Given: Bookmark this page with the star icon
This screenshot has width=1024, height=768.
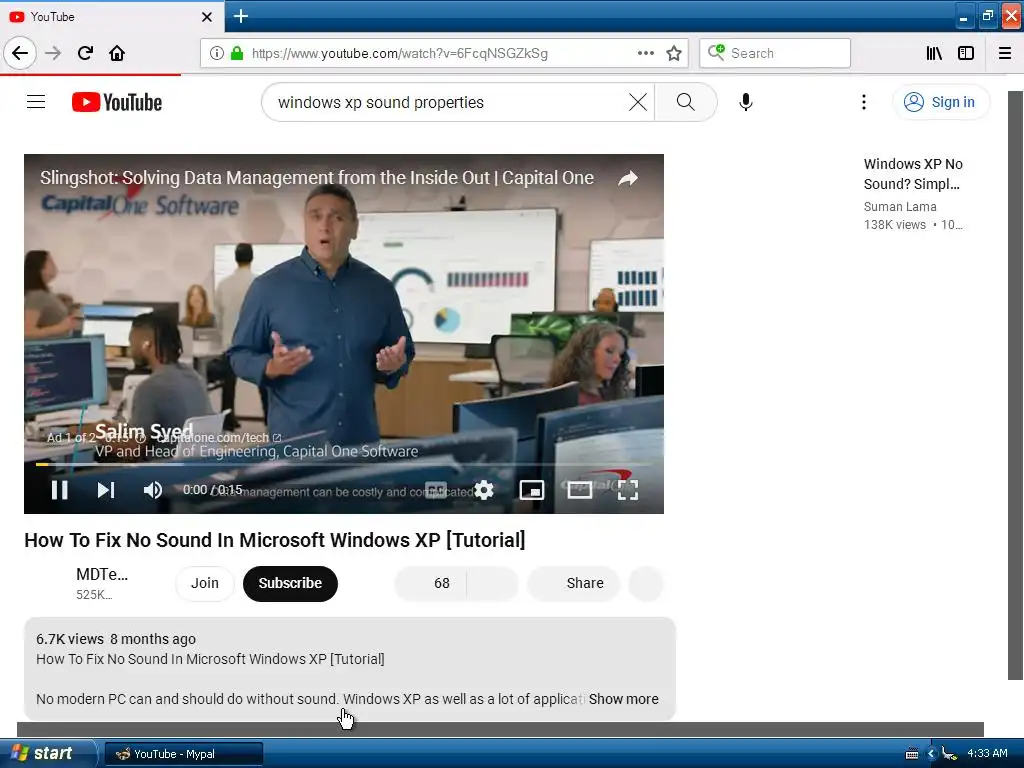Looking at the screenshot, I should coord(674,54).
